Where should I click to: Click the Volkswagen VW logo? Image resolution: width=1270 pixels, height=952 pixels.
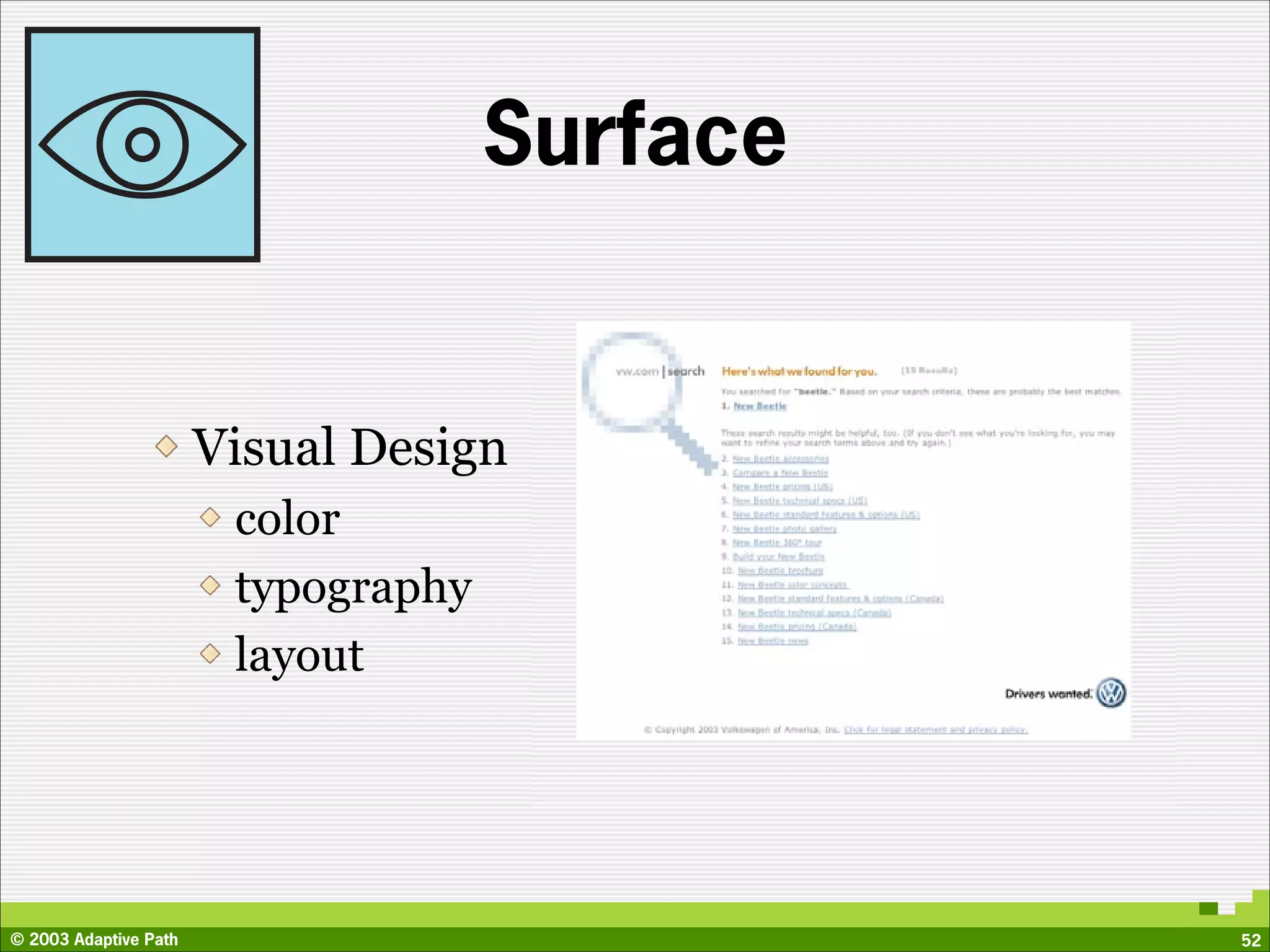pyautogui.click(x=1111, y=693)
